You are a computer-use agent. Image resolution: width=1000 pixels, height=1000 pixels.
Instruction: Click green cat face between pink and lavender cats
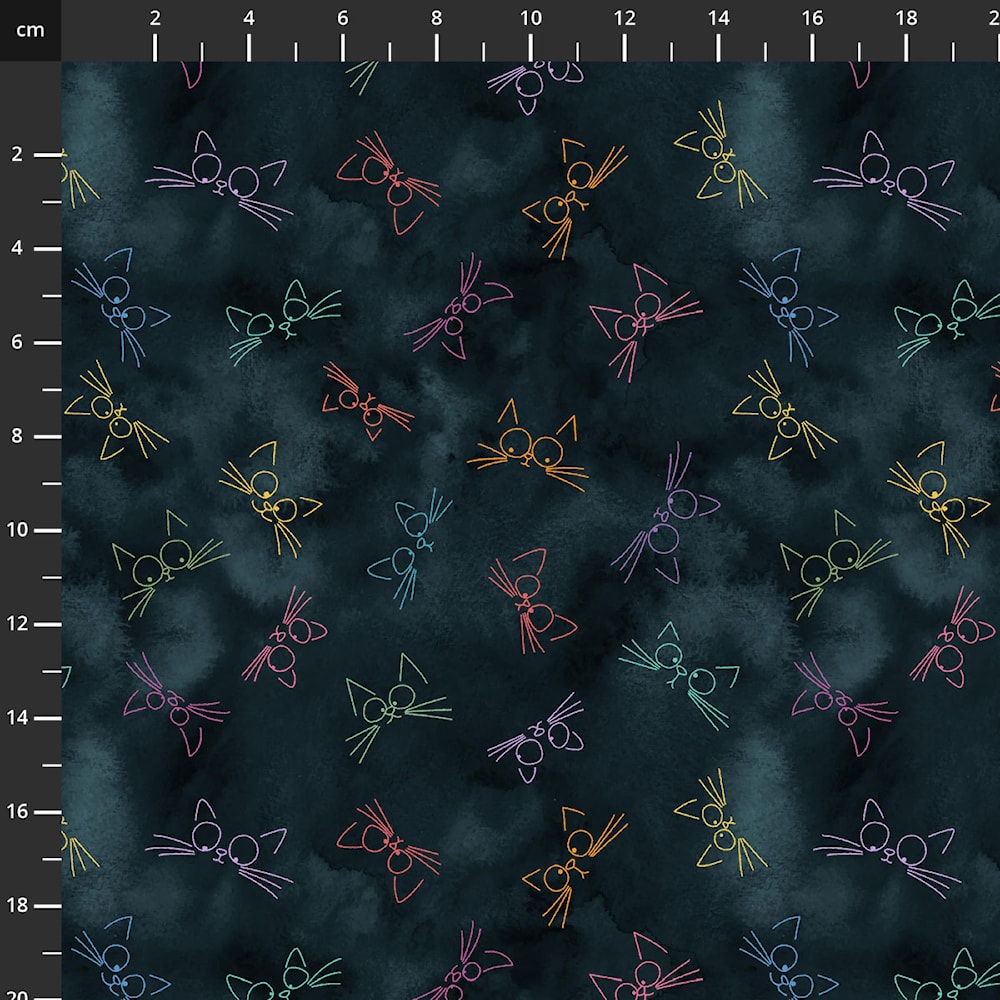[393, 704]
